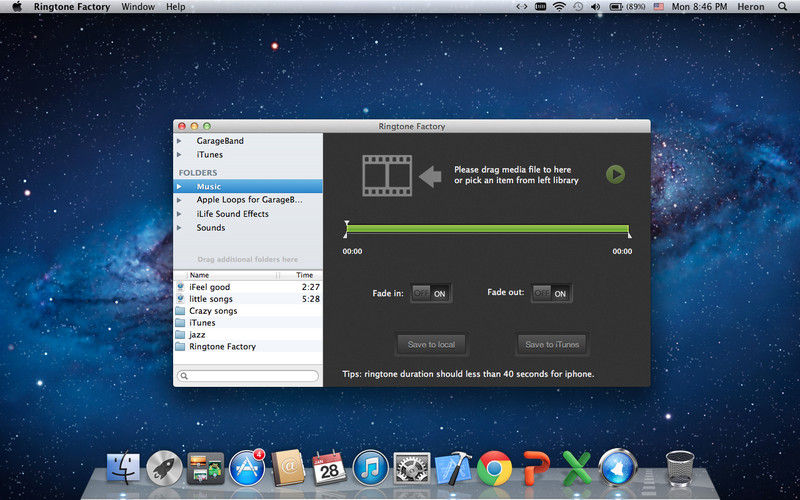Image resolution: width=800 pixels, height=500 pixels.
Task: Click Save to local button
Action: [x=431, y=344]
